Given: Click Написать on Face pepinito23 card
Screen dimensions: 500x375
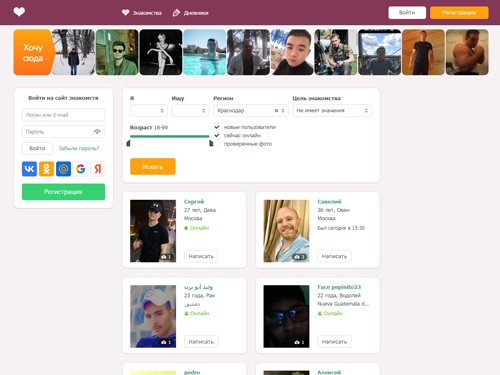Looking at the screenshot, I should [x=334, y=341].
